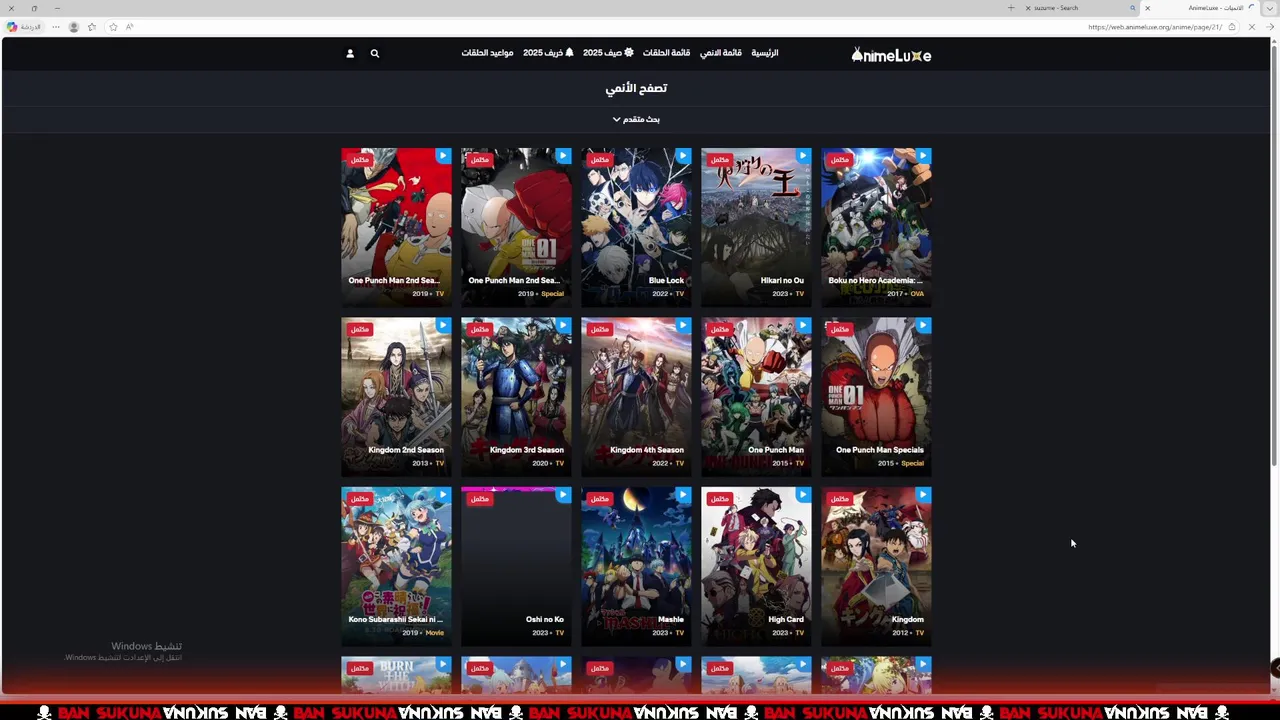Go to الرئيسية home menu item
The image size is (1280, 720).
[x=765, y=53]
